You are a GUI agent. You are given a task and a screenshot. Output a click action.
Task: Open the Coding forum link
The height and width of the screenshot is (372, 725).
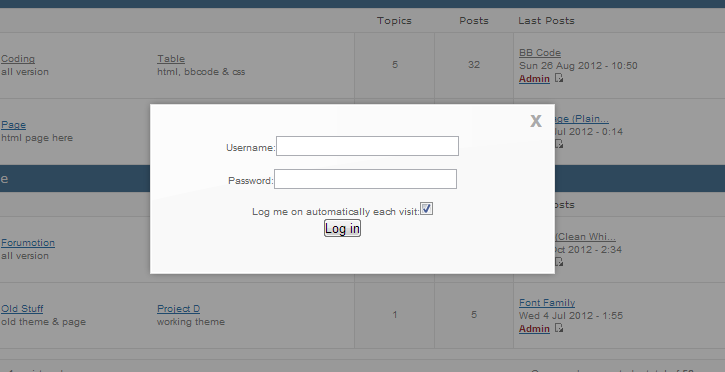point(18,59)
